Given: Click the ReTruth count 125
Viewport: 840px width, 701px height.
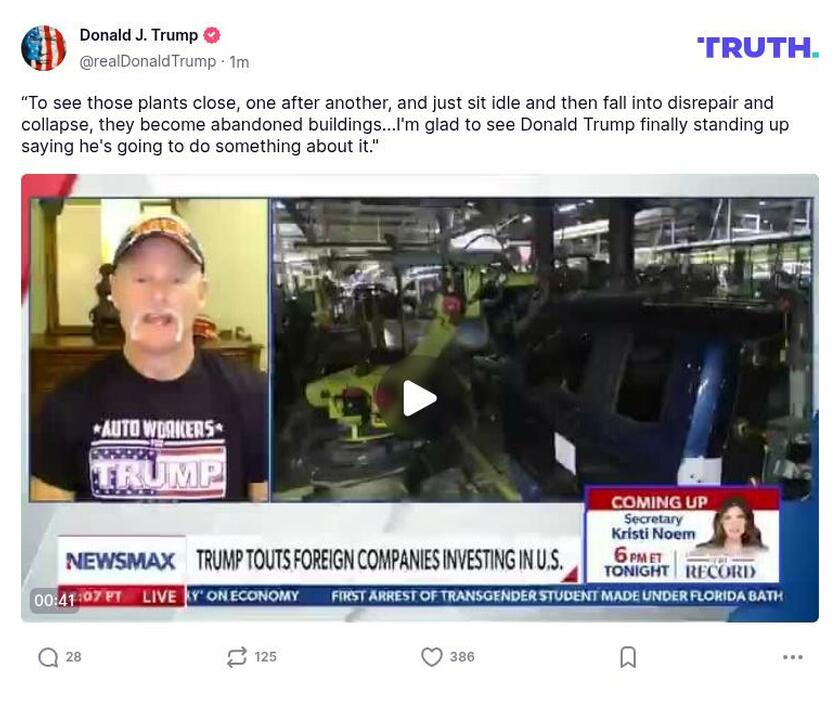Looking at the screenshot, I should (x=266, y=657).
